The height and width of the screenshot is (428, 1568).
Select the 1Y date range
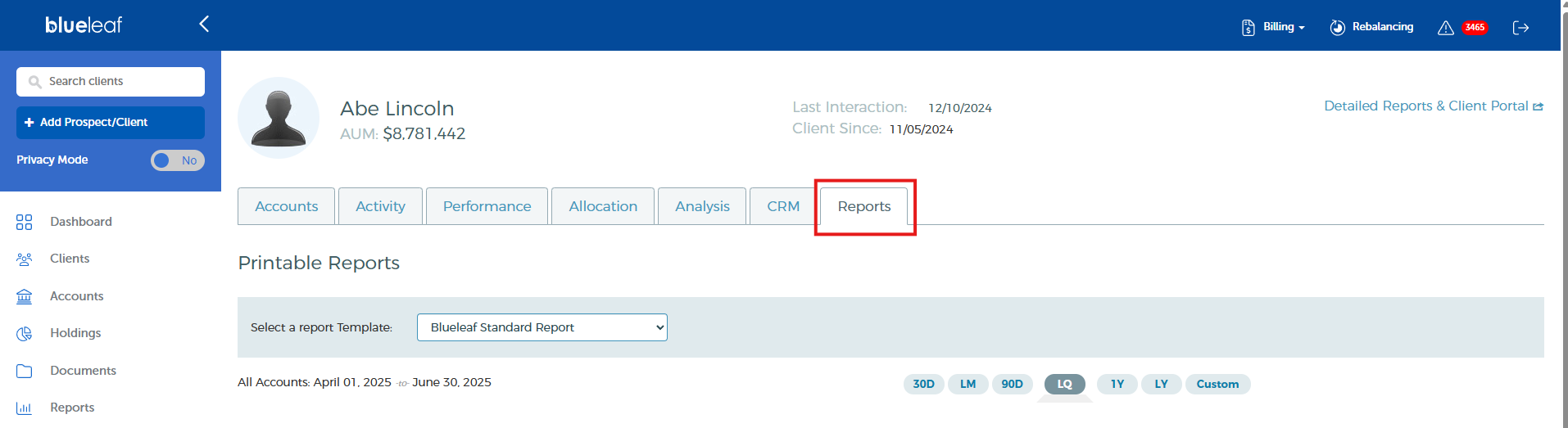(1117, 384)
